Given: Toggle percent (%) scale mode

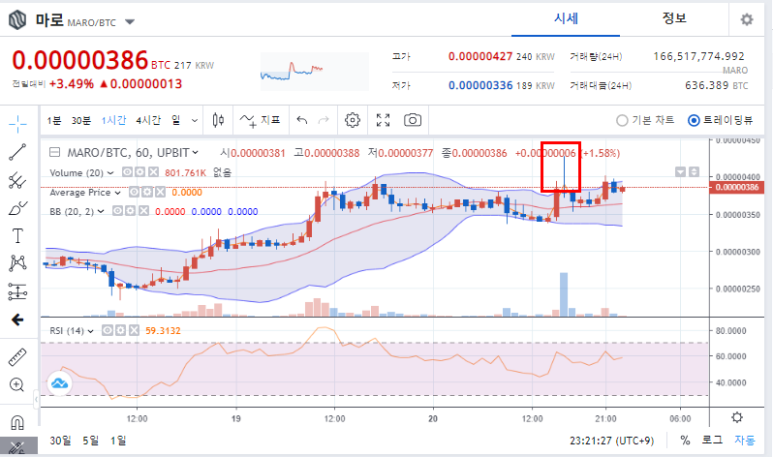Looking at the screenshot, I should [685, 440].
